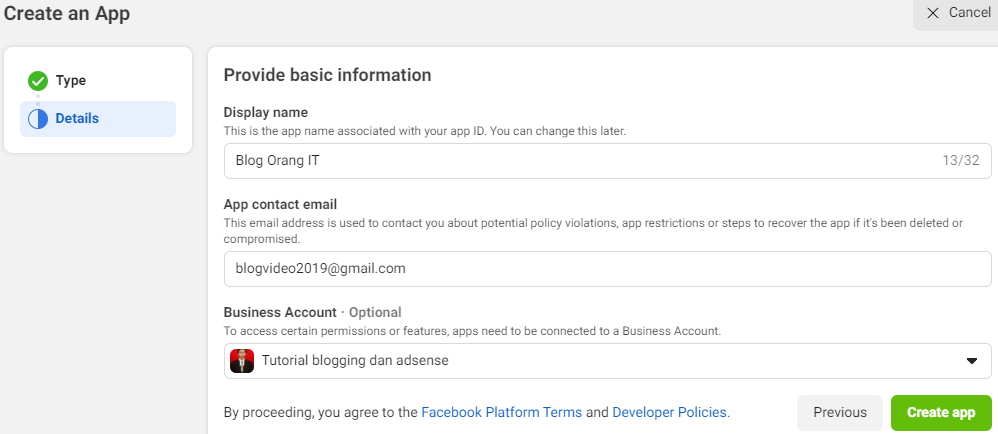Go to the Type step label
The width and height of the screenshot is (998, 434).
tap(71, 81)
